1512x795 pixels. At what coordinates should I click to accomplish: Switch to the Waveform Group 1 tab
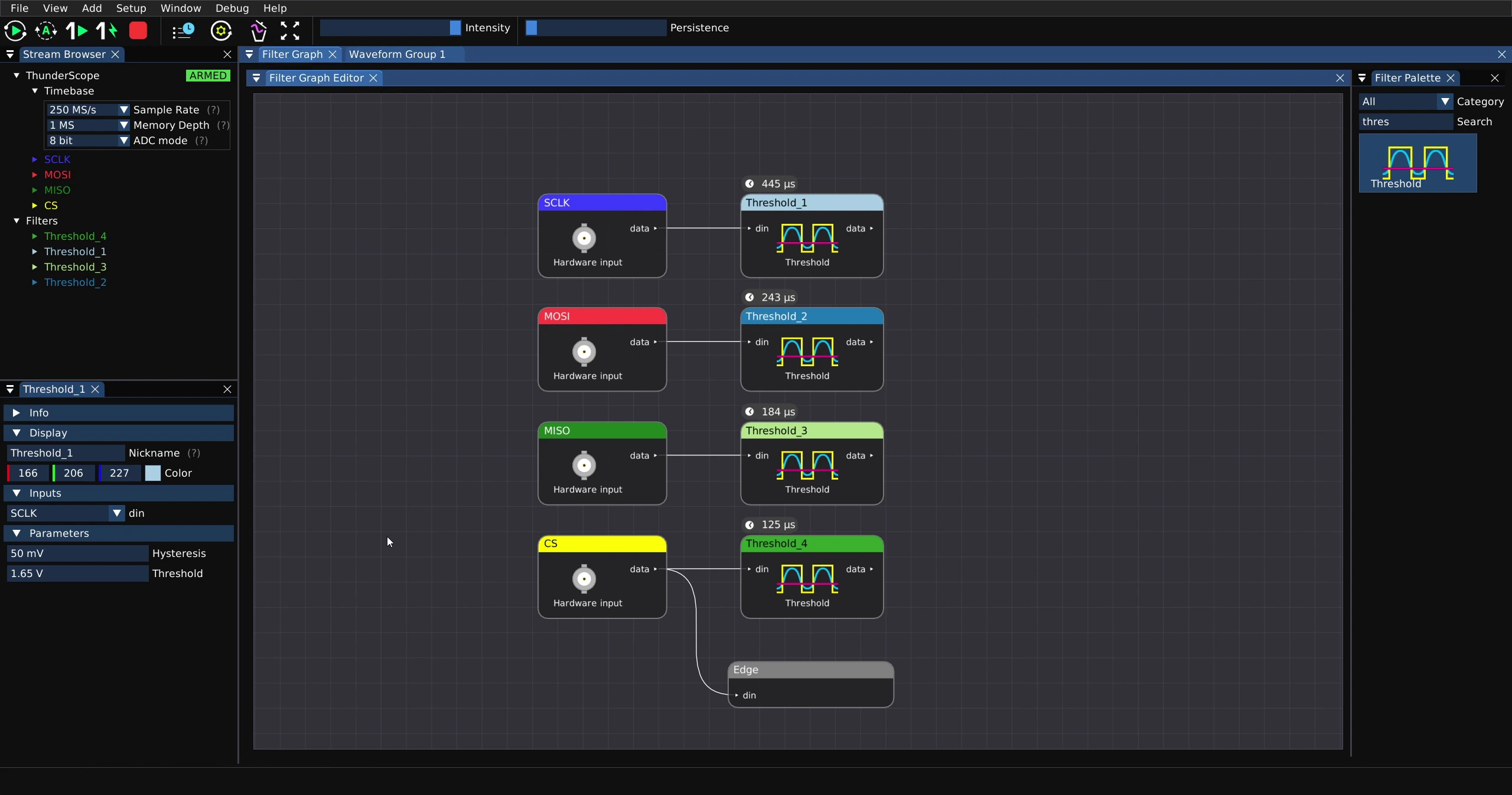397,54
